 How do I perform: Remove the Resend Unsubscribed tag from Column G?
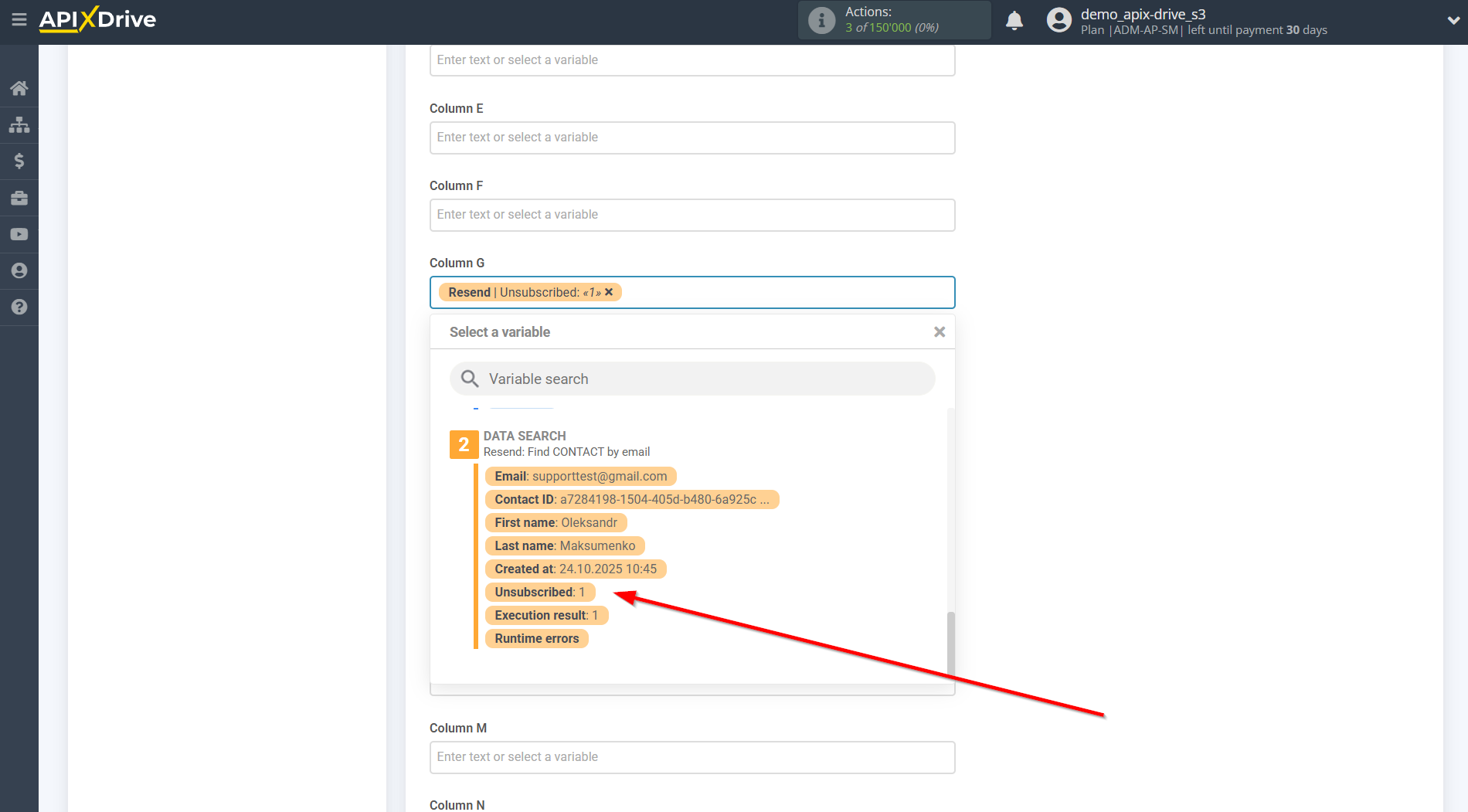pos(609,292)
